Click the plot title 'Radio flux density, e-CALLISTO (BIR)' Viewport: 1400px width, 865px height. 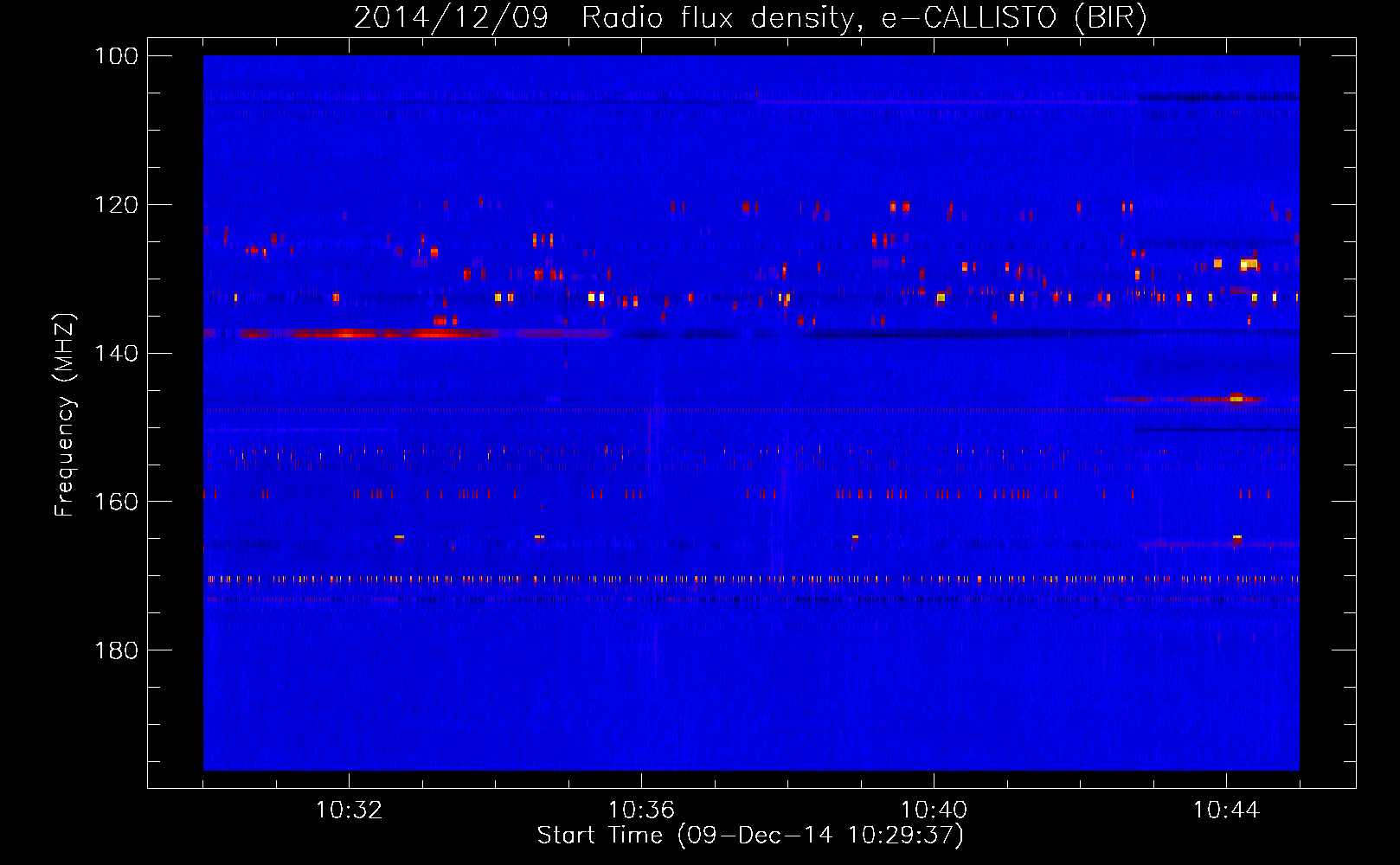pyautogui.click(x=864, y=18)
